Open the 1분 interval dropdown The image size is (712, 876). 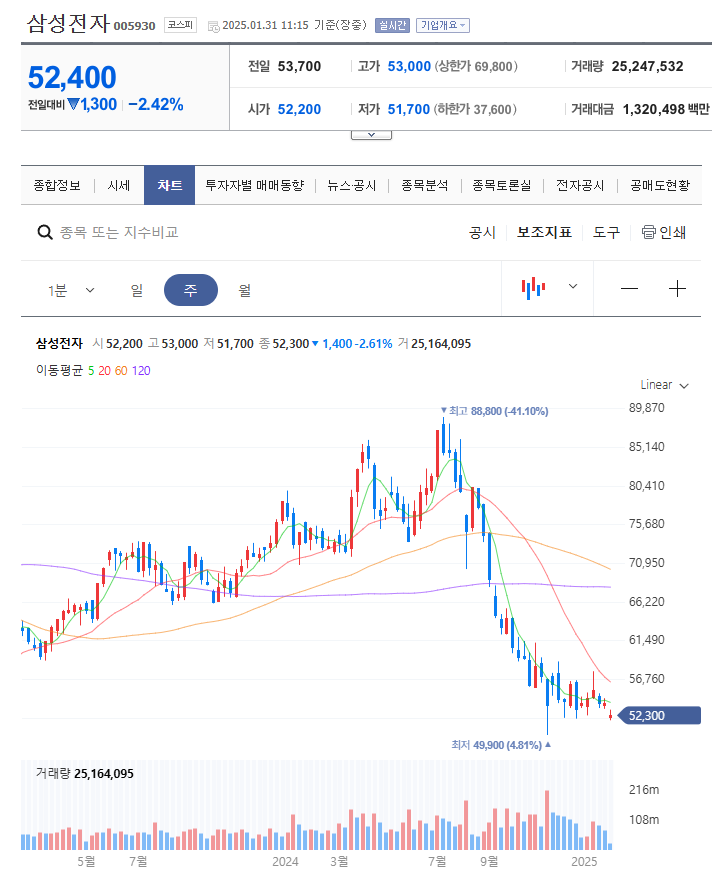click(71, 291)
